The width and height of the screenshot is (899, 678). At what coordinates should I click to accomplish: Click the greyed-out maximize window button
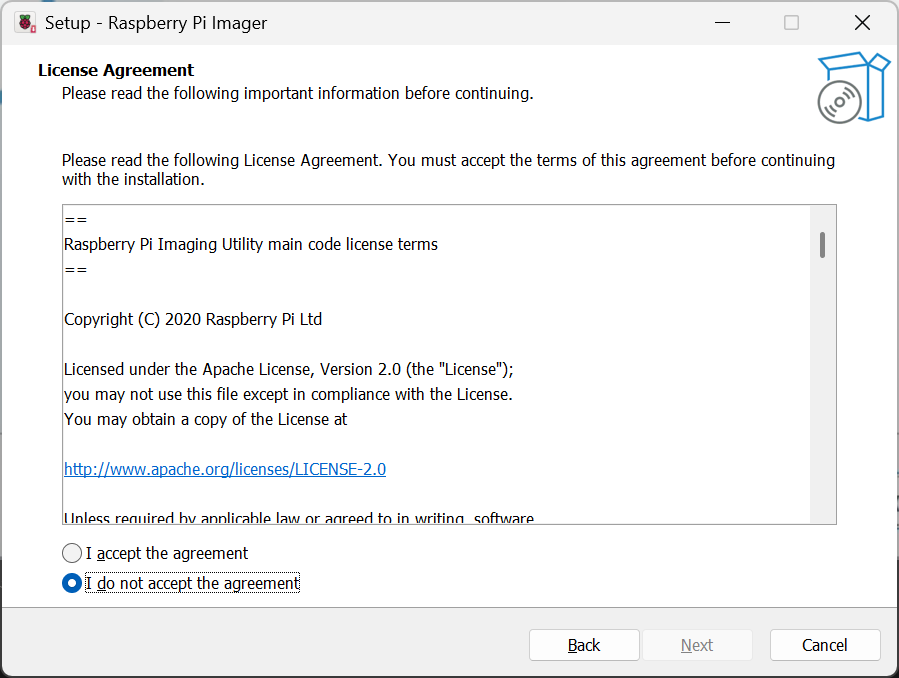click(791, 23)
